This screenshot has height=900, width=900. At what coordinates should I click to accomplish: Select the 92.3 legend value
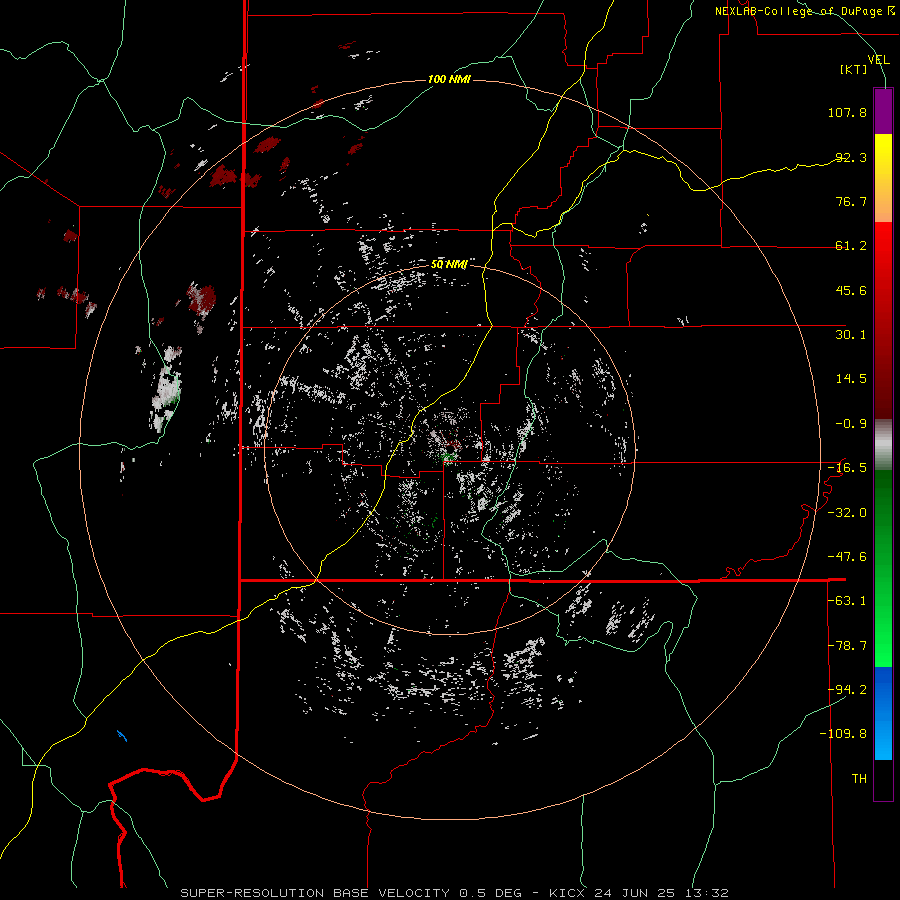(851, 157)
